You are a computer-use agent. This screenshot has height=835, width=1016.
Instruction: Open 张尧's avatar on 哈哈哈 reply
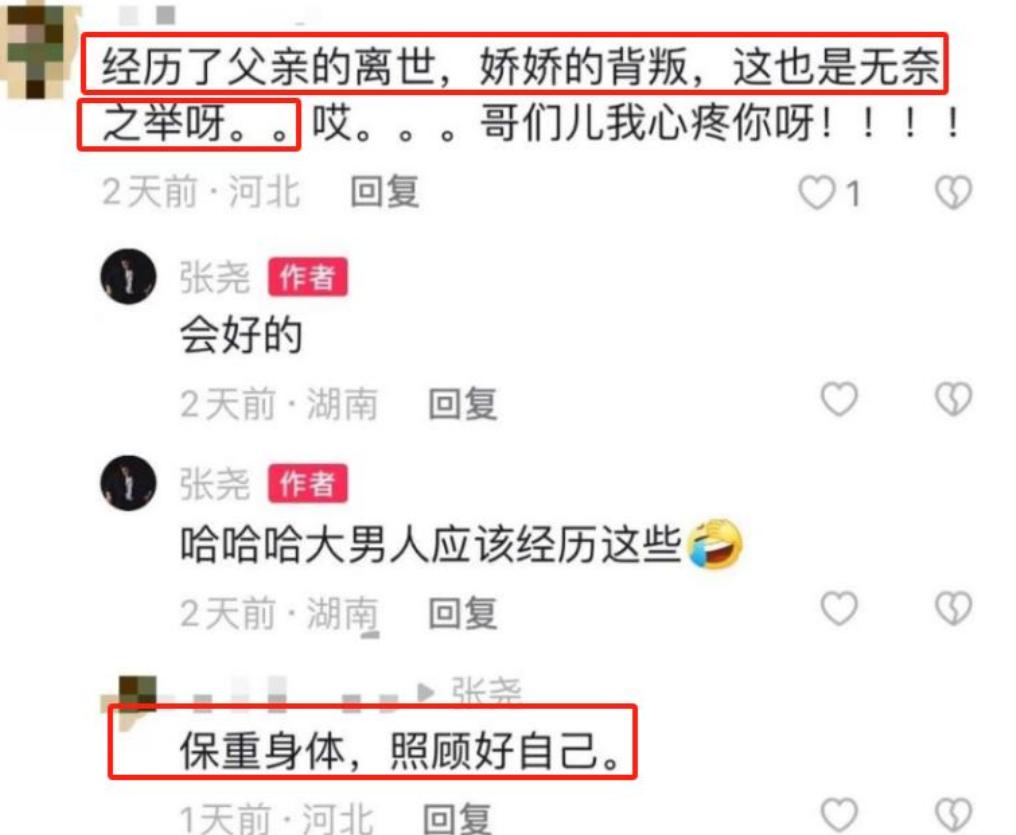[128, 483]
